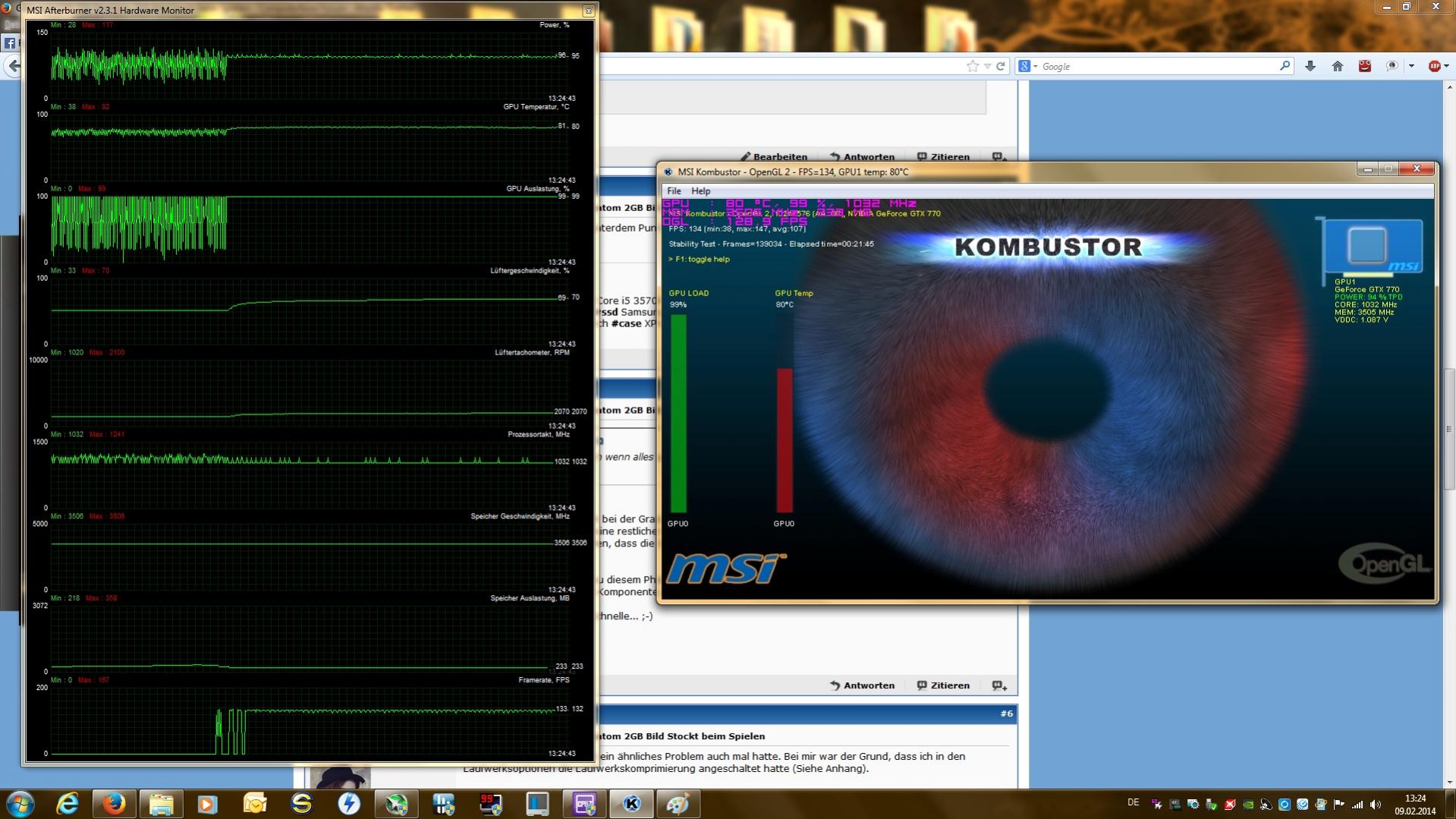Image resolution: width=1456 pixels, height=819 pixels.
Task: Launch Internet Explorer from the taskbar
Action: tap(68, 803)
